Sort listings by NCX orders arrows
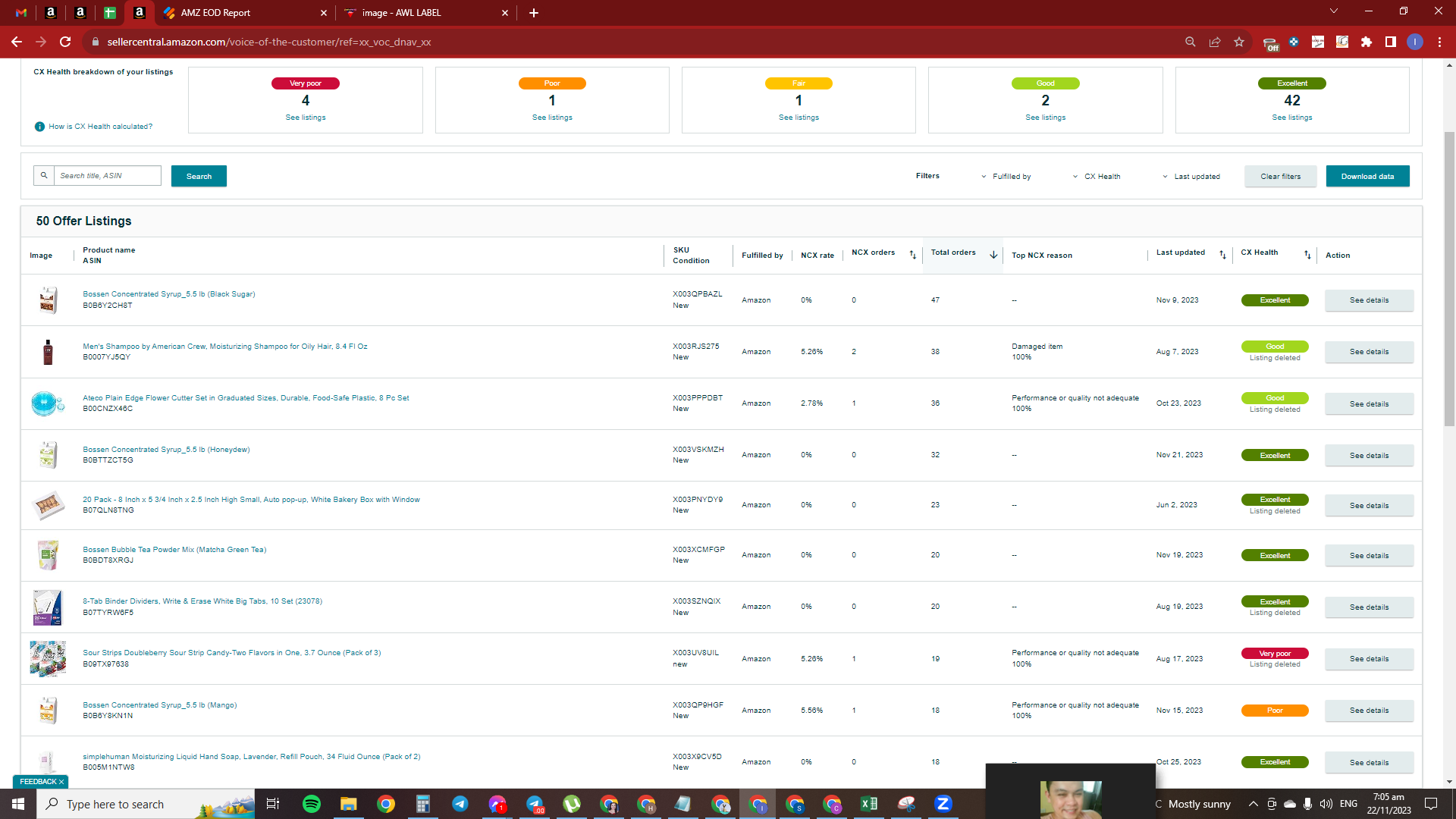Screen dimensions: 1456x819 tap(913, 255)
